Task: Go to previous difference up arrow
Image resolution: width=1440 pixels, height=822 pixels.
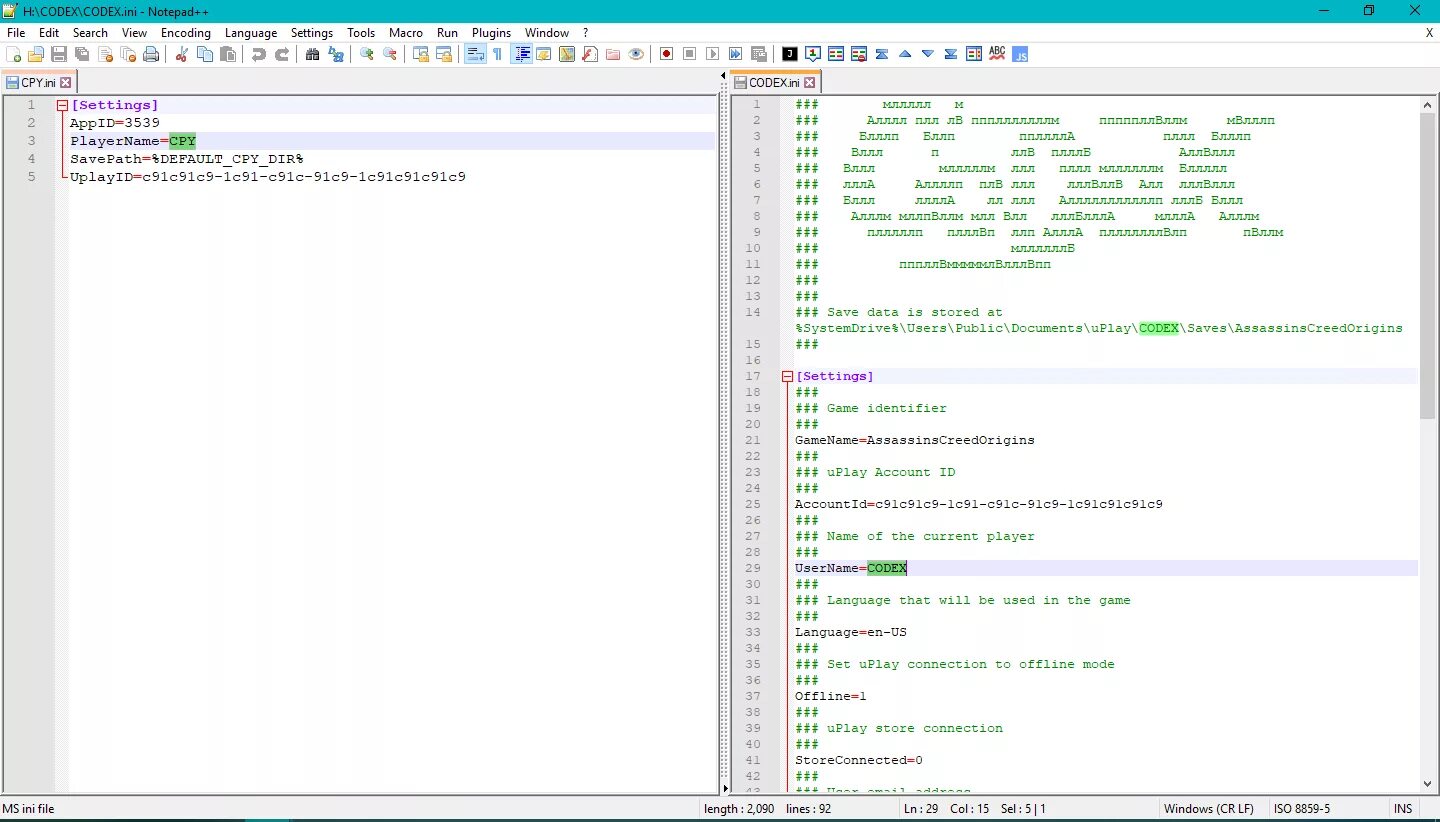Action: point(905,54)
